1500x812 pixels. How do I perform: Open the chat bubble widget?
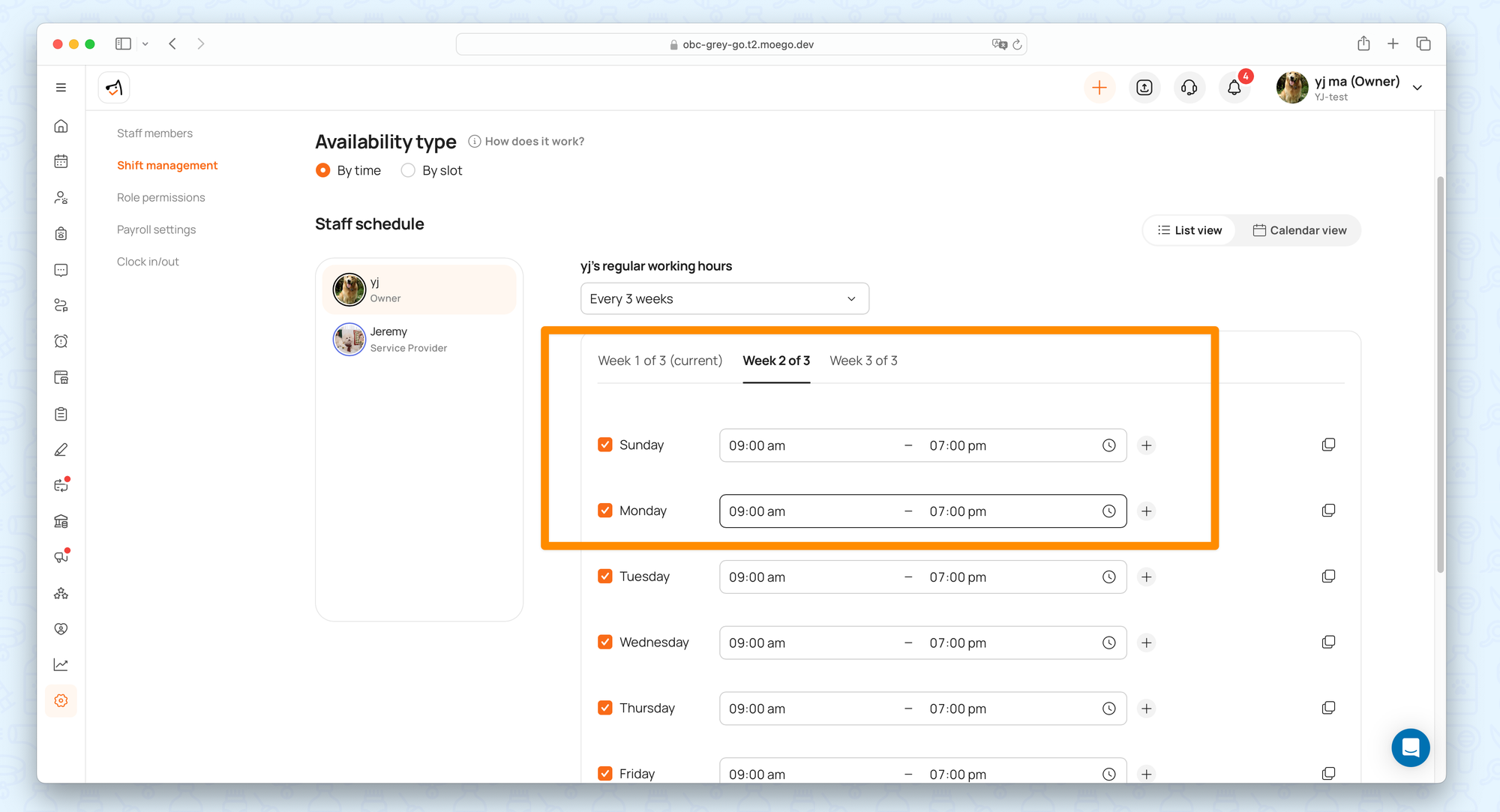pos(1410,748)
